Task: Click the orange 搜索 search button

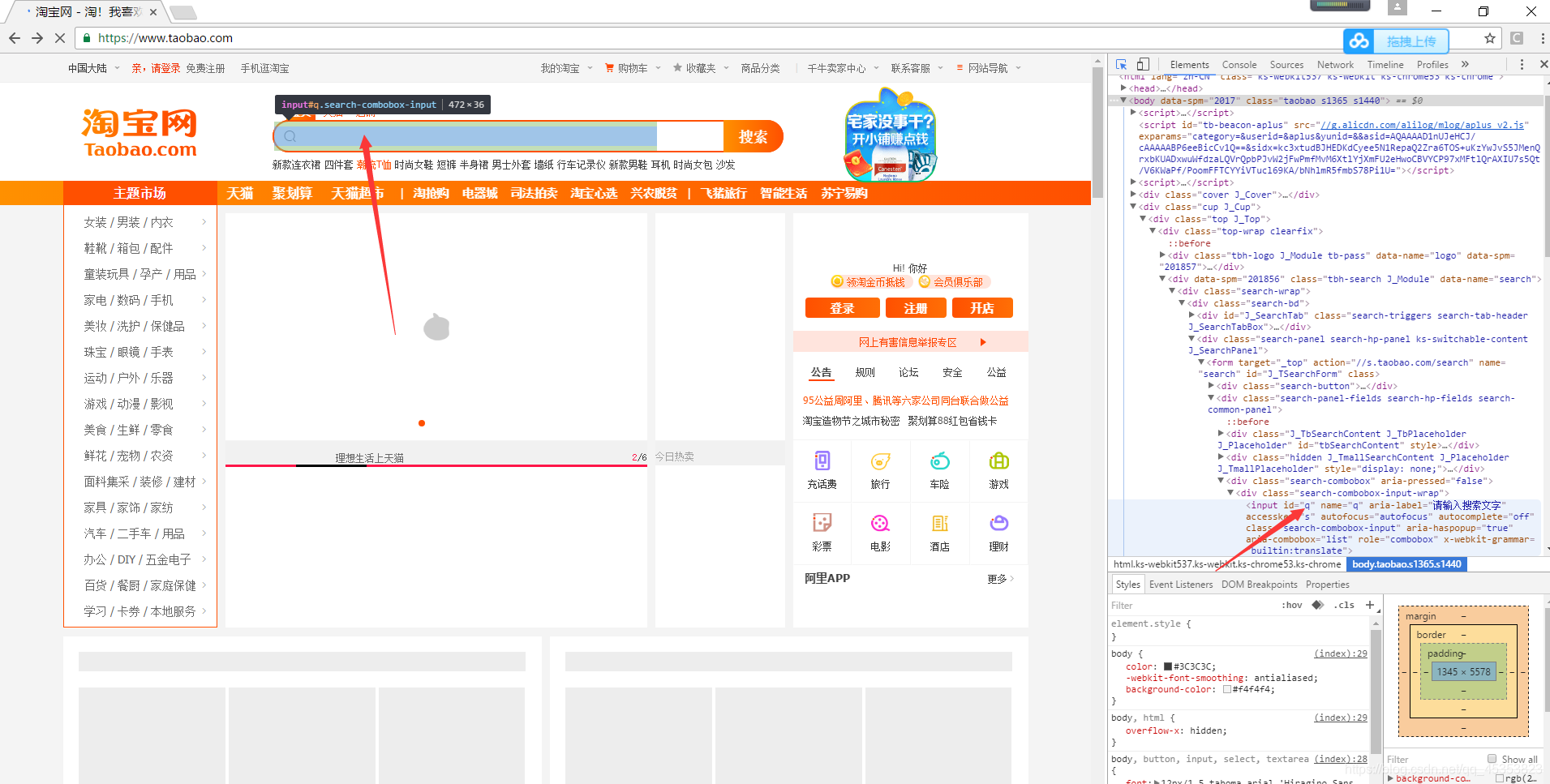Action: coord(754,136)
